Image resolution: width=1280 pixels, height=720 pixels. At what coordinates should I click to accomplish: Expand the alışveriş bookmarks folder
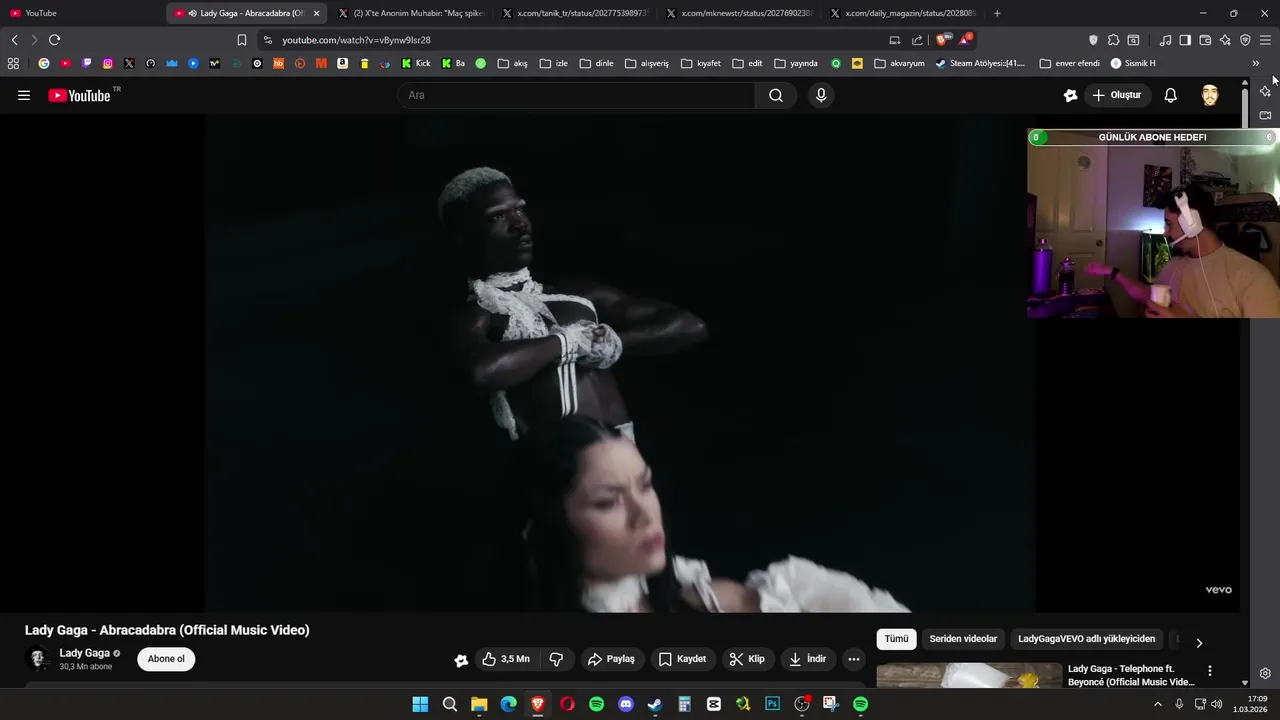(x=646, y=63)
